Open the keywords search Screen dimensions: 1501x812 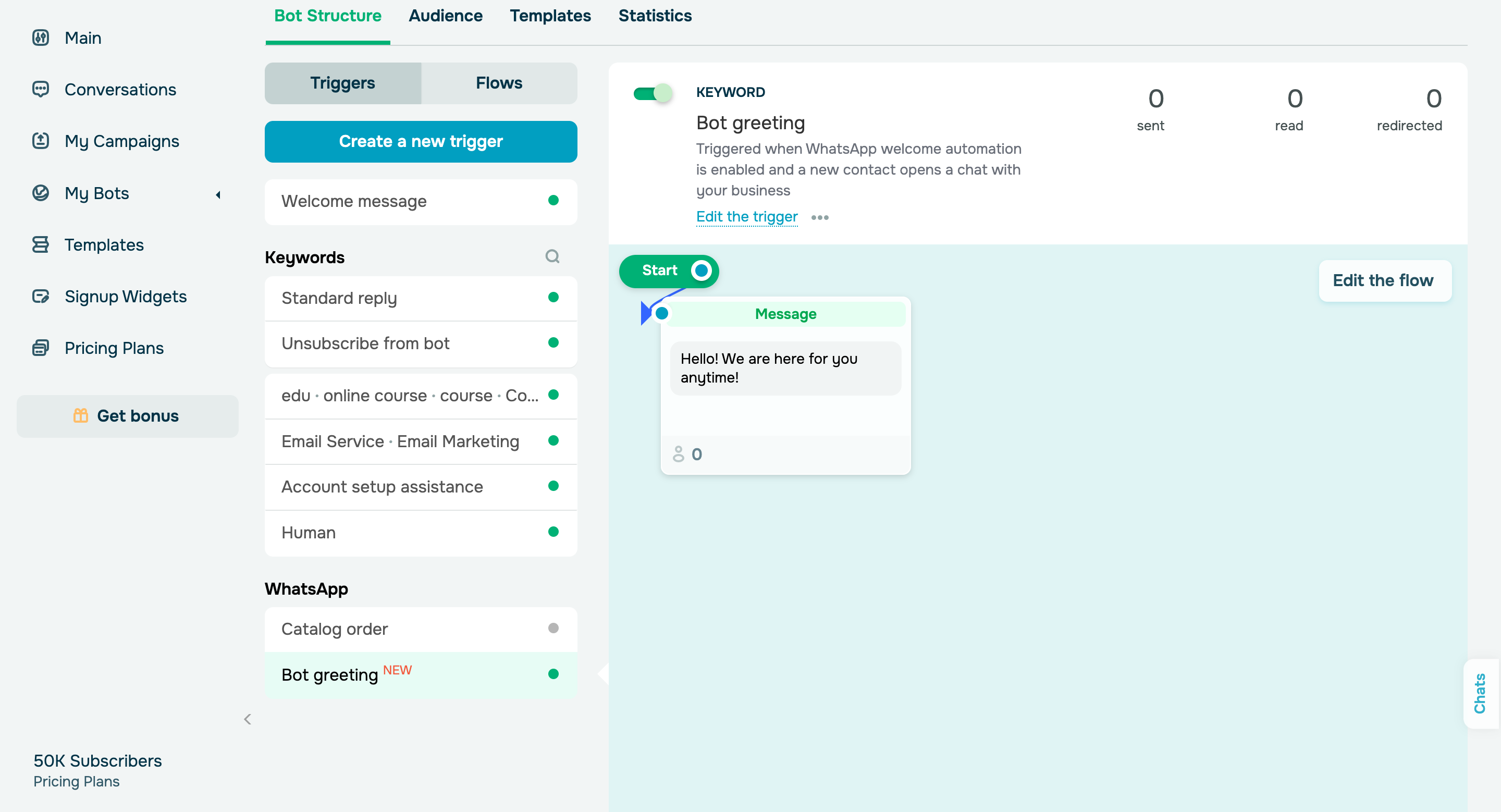[552, 256]
